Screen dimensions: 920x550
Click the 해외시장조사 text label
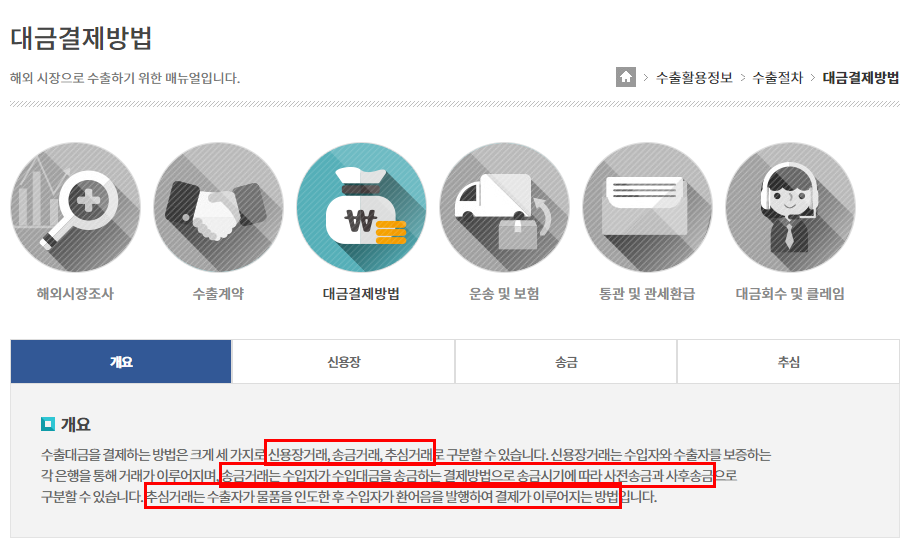75,293
